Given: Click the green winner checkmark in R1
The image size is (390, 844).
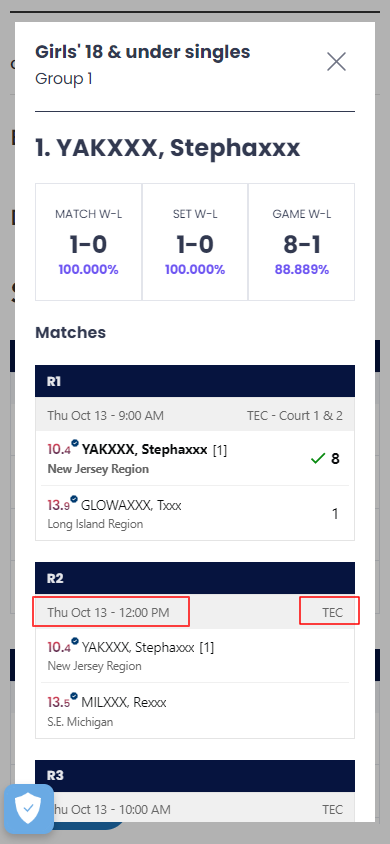Looking at the screenshot, I should point(318,459).
